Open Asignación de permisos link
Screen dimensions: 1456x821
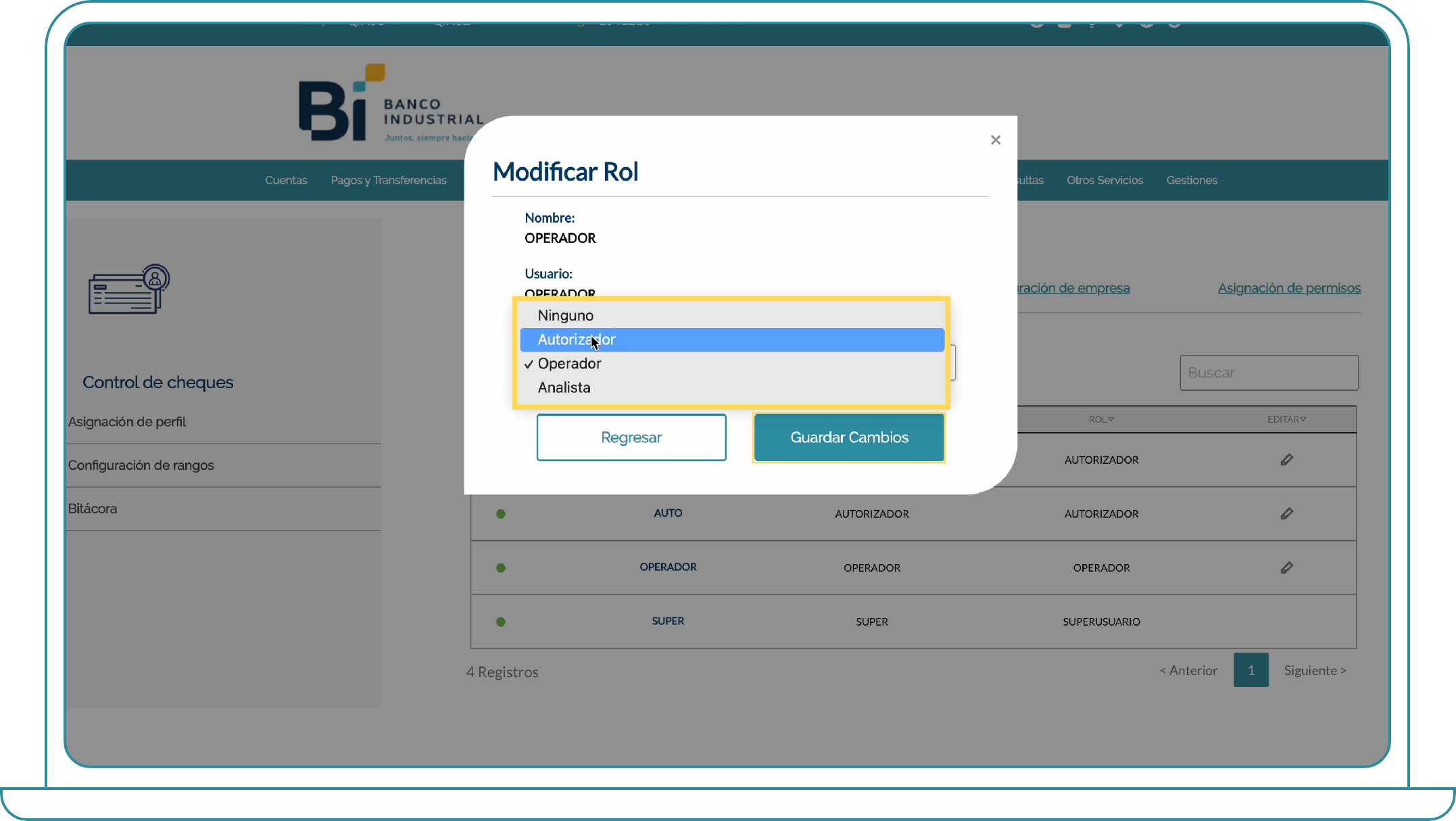[x=1289, y=288]
